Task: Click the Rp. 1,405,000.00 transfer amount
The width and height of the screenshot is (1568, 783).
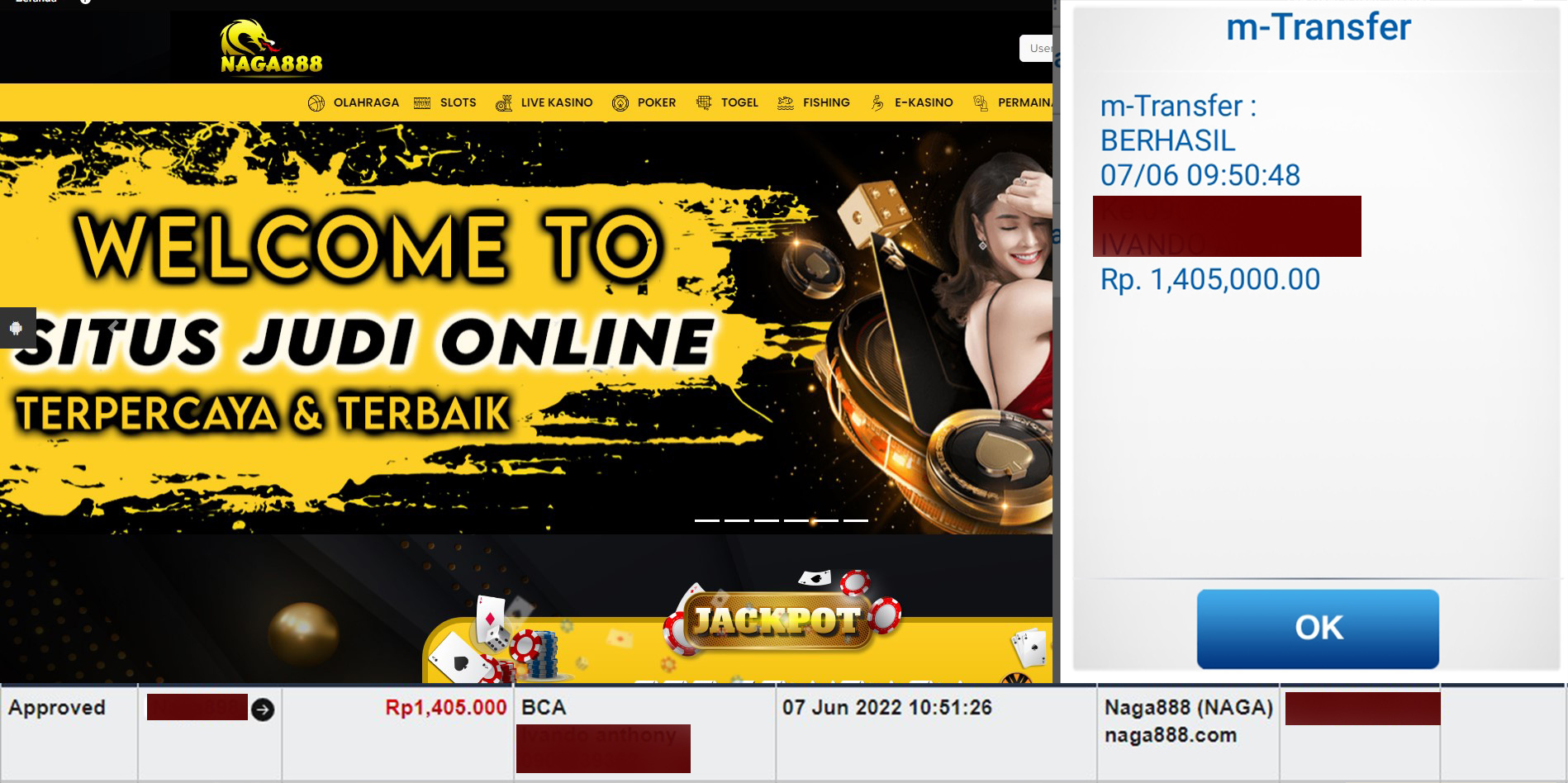Action: (1210, 279)
